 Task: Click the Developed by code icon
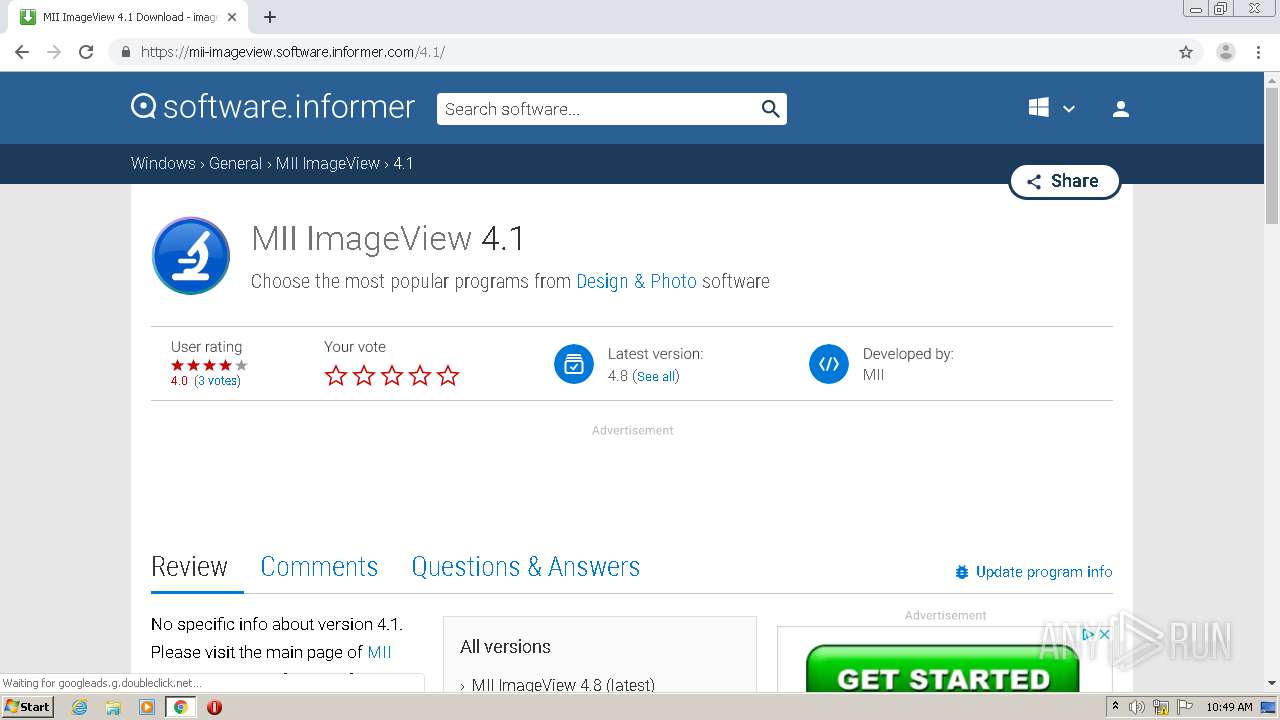click(x=829, y=364)
